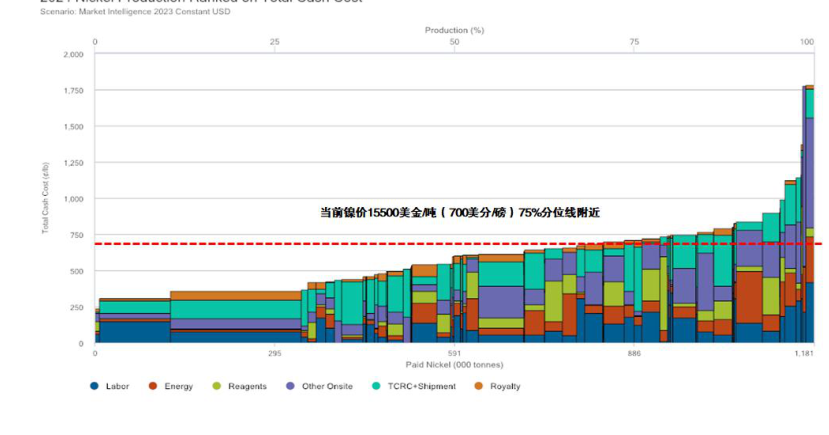The height and width of the screenshot is (435, 829).
Task: Toggle the Royalty legend label text
Action: pyautogui.click(x=505, y=386)
